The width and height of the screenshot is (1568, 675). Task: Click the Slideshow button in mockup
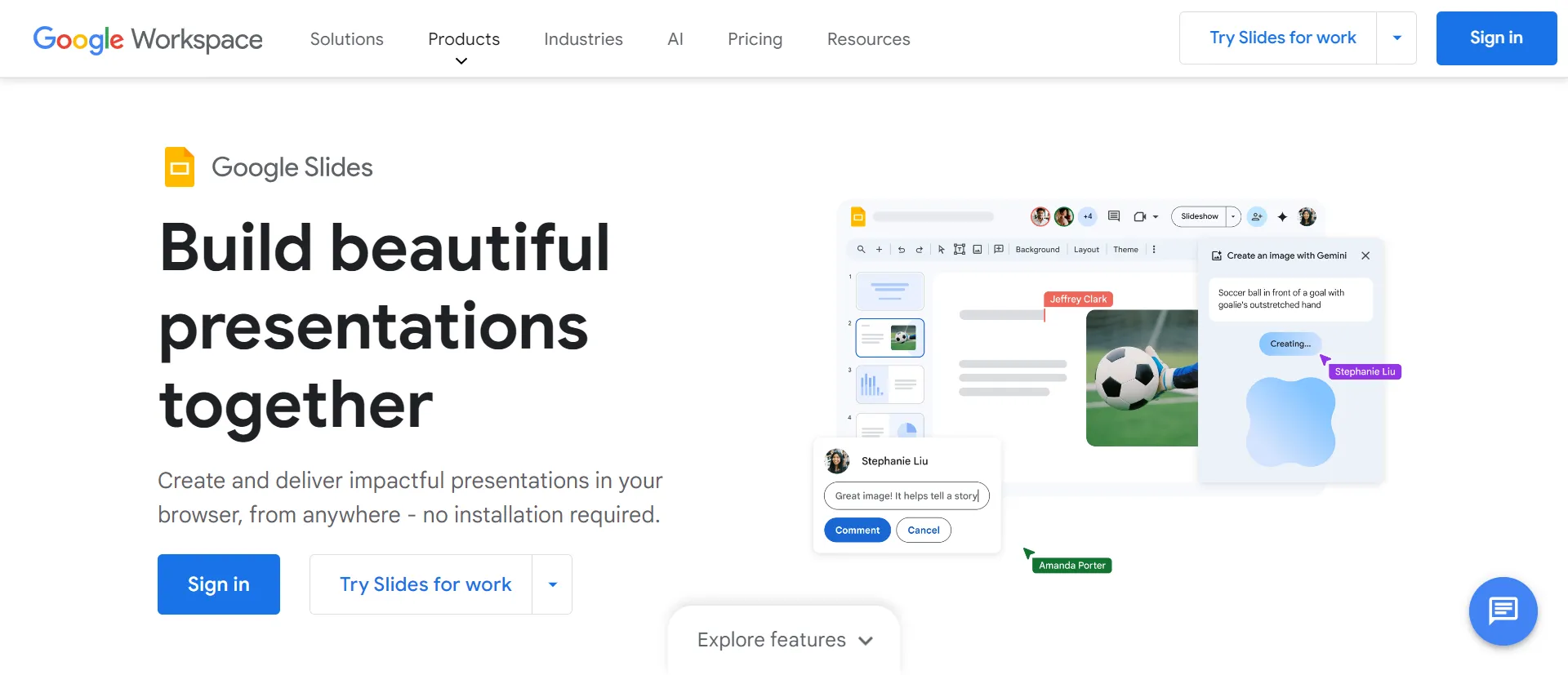pos(1199,216)
